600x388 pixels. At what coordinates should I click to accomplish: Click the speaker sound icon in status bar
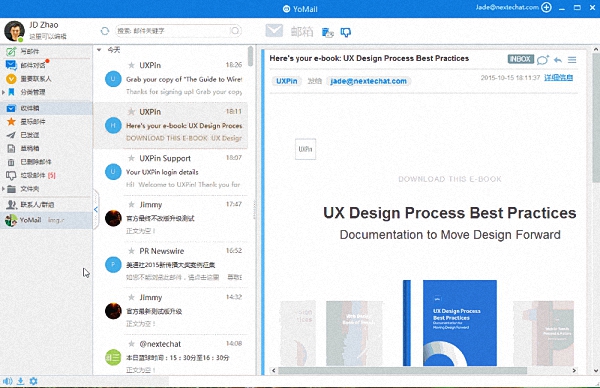(8, 381)
